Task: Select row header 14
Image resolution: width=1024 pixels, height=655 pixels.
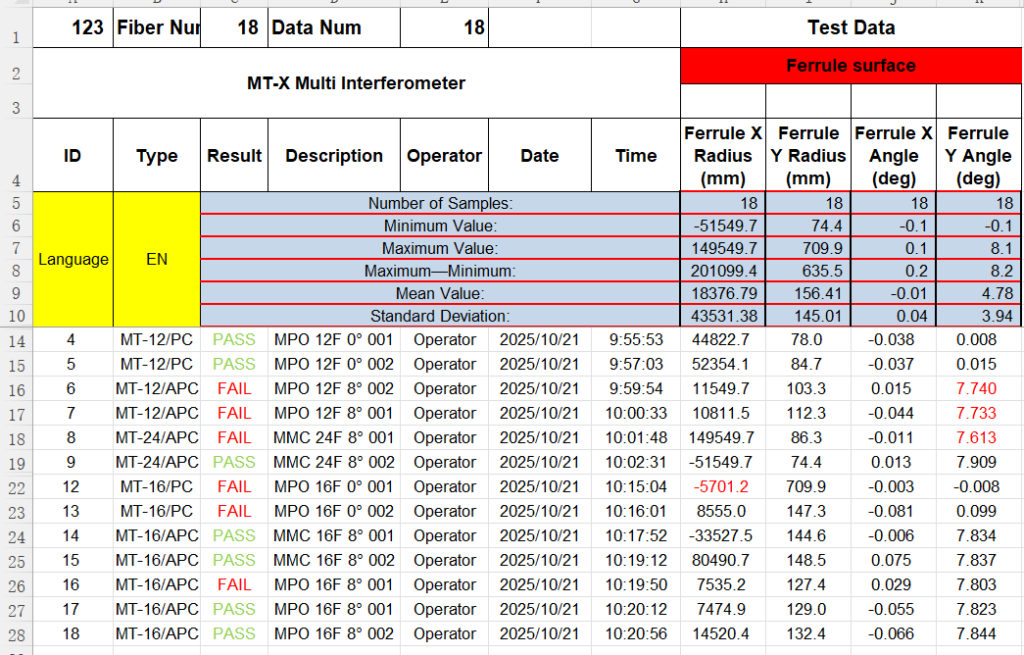Action: [16, 340]
